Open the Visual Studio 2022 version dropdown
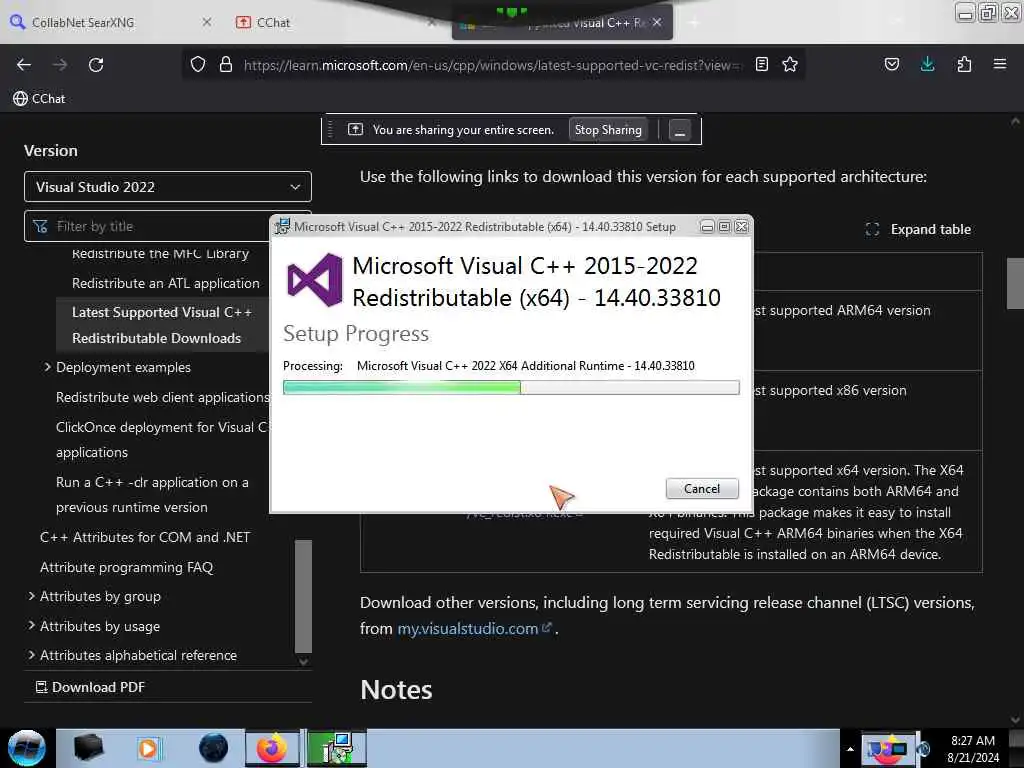 (168, 187)
